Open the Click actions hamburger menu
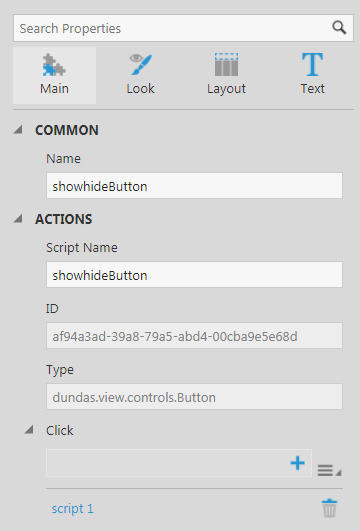The image size is (360, 531). tap(329, 470)
